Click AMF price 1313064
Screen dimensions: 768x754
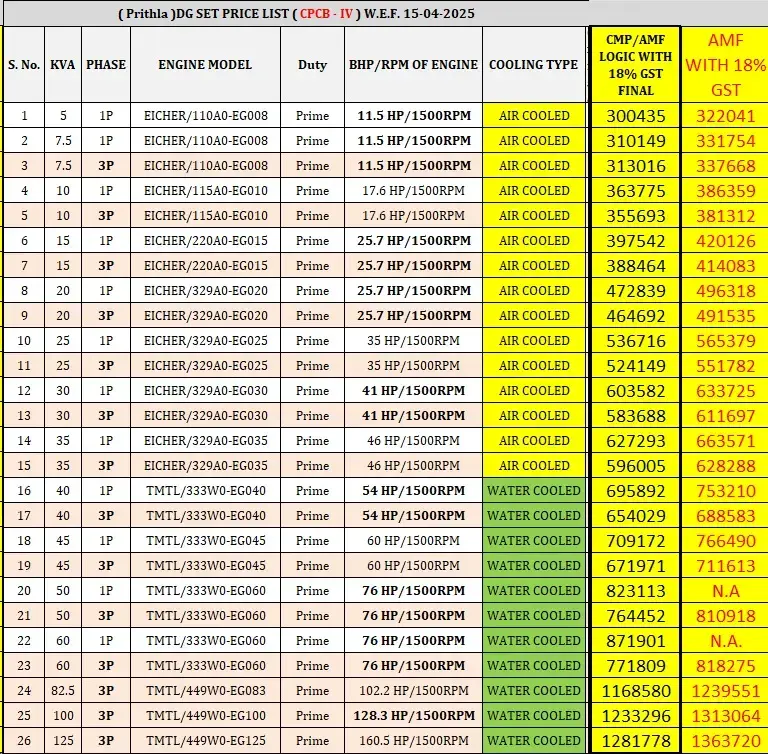click(725, 715)
